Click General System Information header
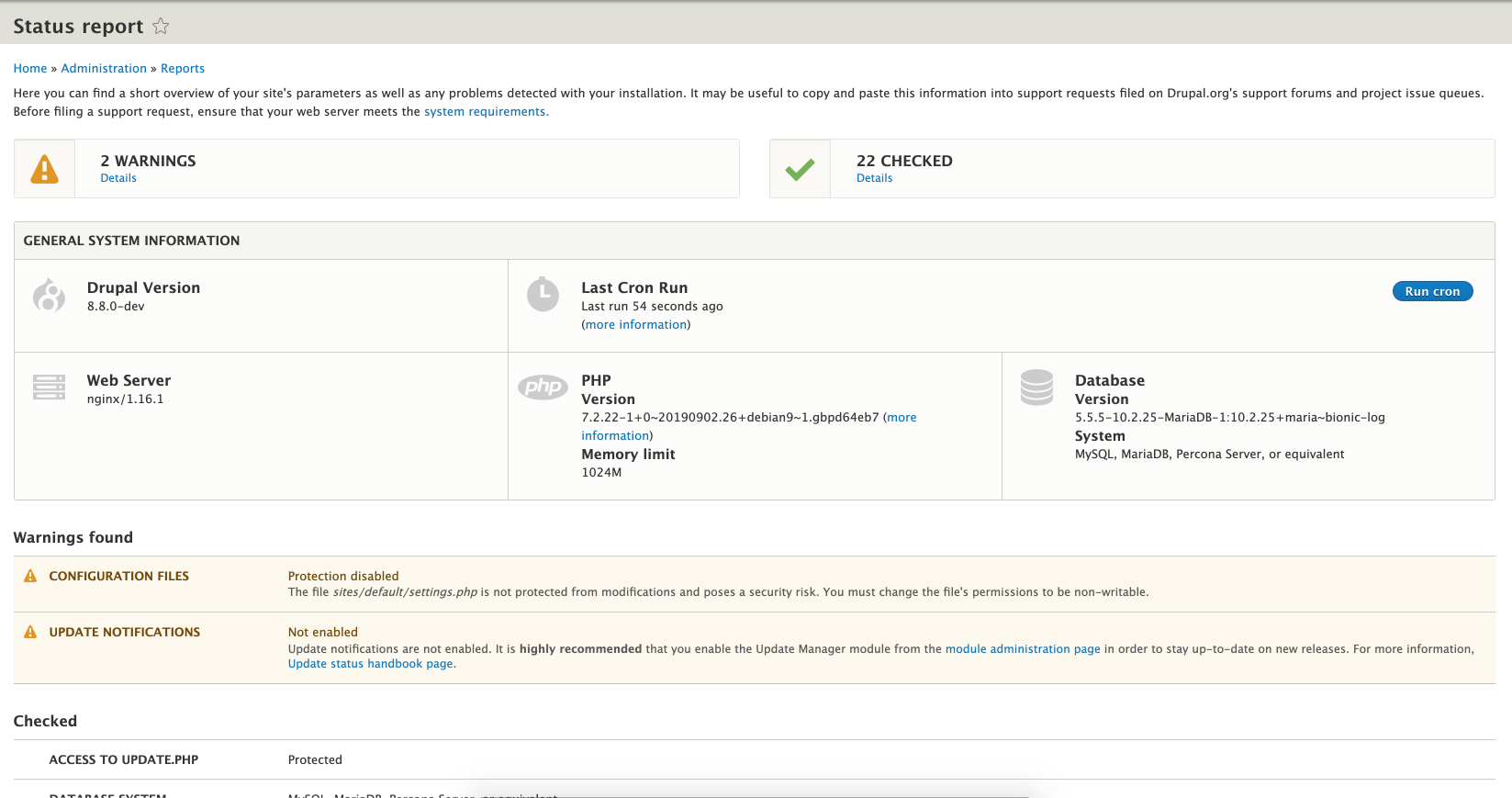 [131, 241]
